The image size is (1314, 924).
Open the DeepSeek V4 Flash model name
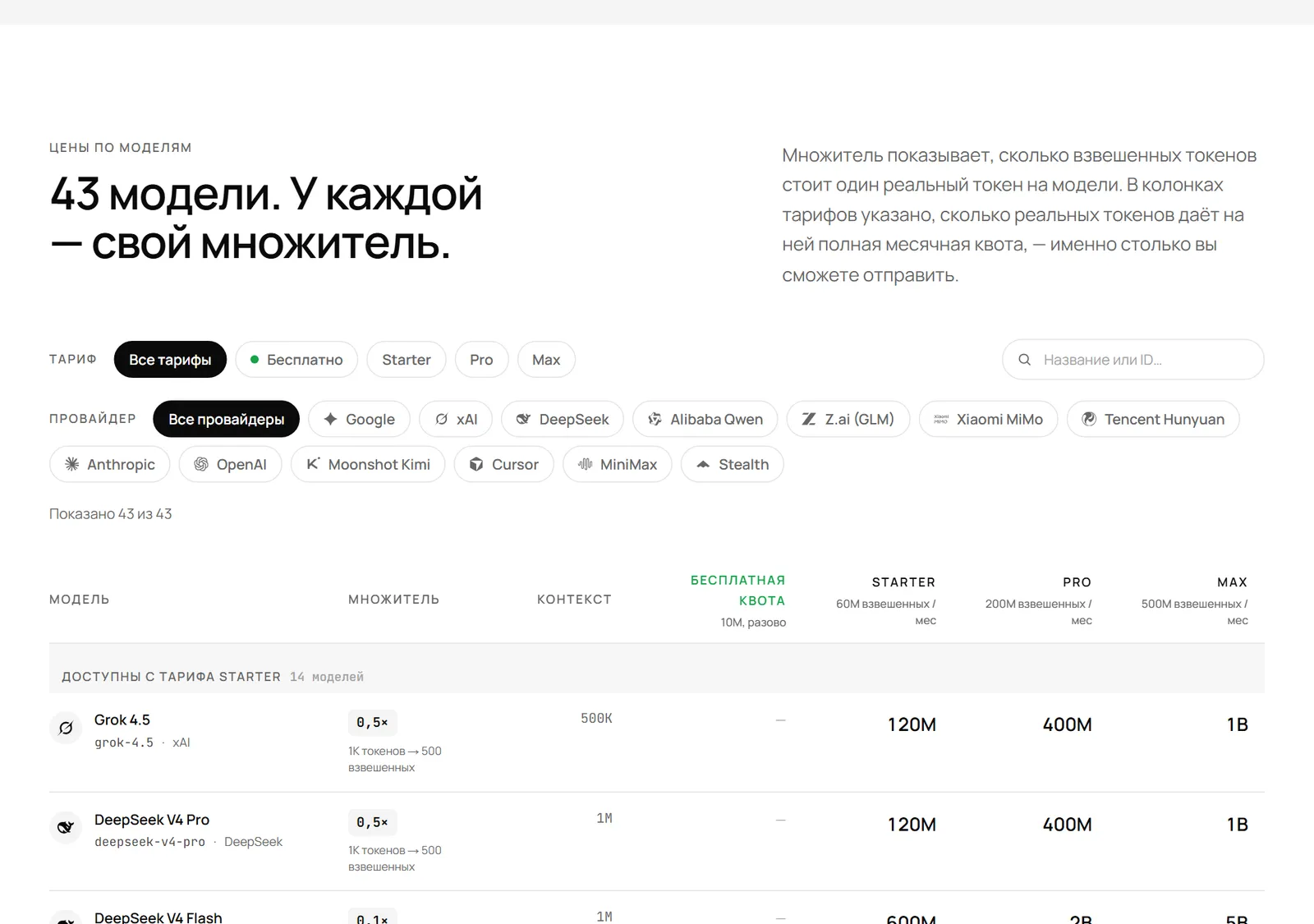pyautogui.click(x=159, y=917)
